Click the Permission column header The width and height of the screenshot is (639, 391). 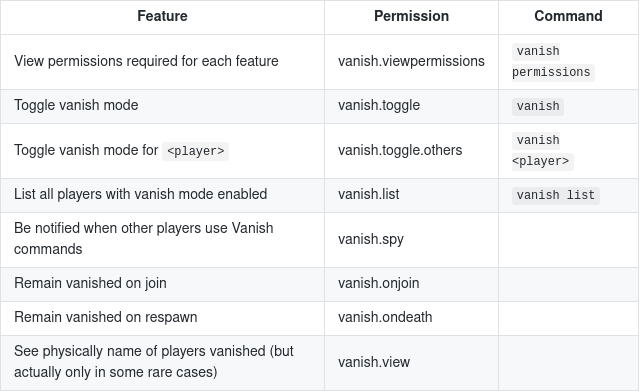click(x=411, y=16)
